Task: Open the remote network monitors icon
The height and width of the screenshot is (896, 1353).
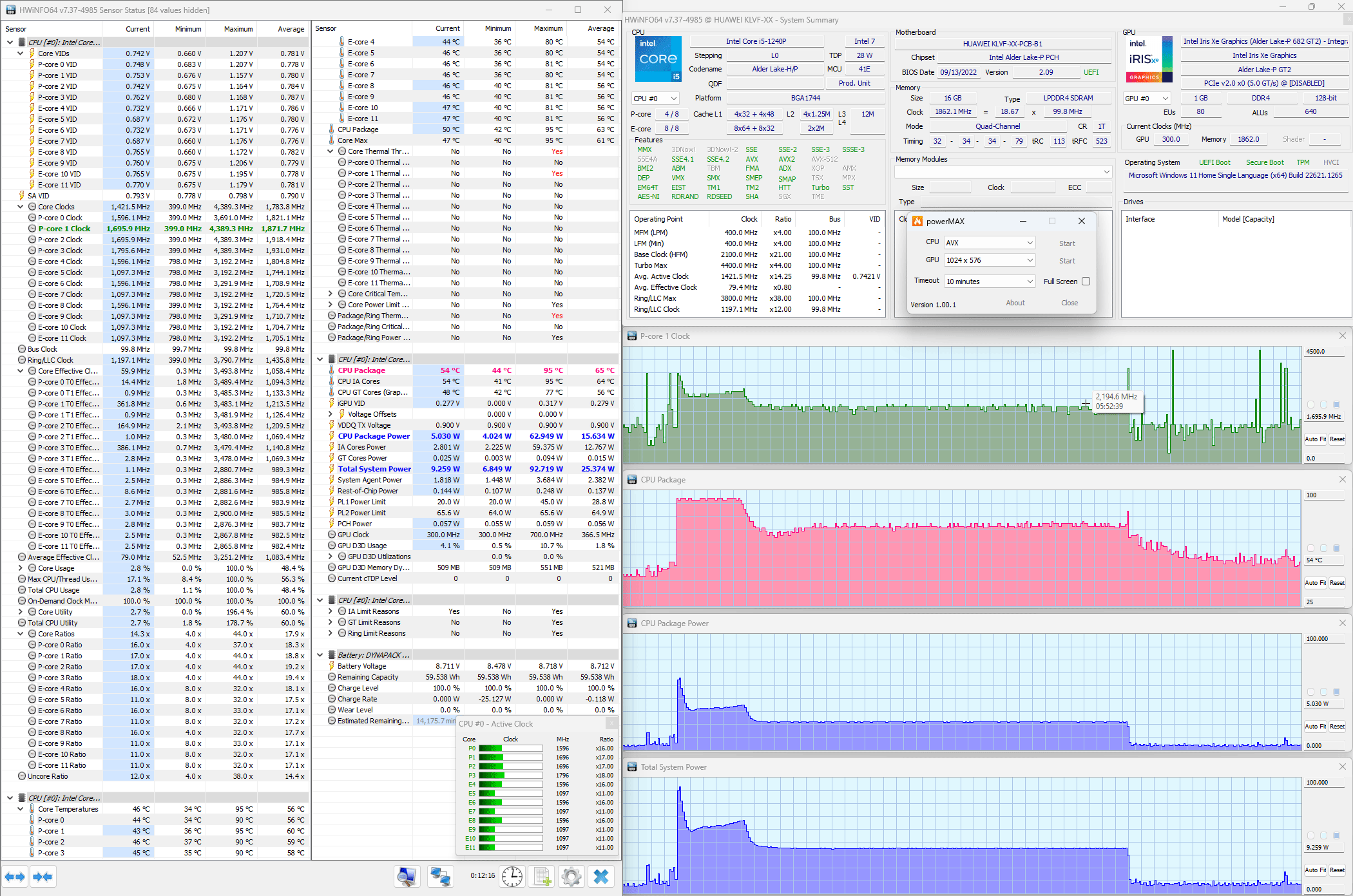Action: tap(441, 877)
